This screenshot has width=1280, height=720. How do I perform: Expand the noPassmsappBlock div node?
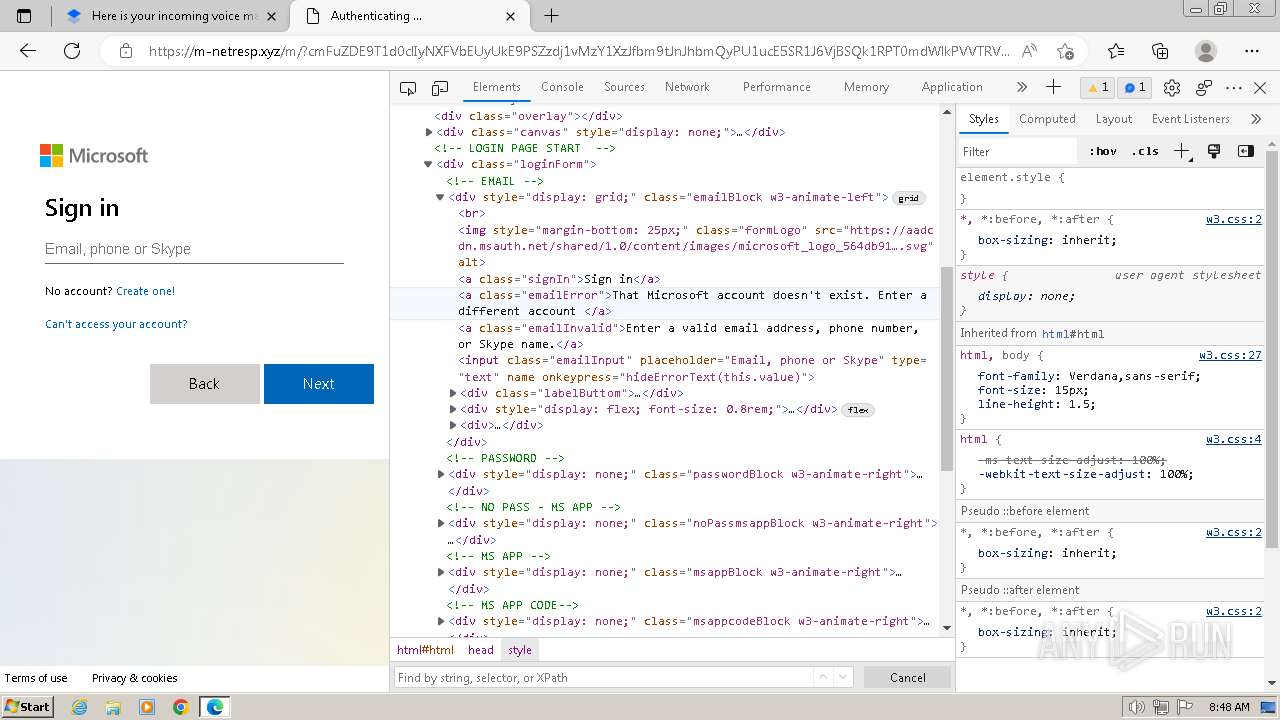point(441,523)
